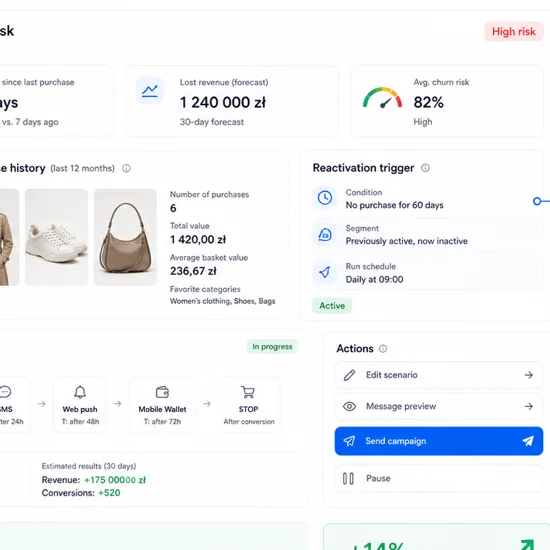This screenshot has width=550, height=550.
Task: Open Edit scenario arrow row
Action: (x=438, y=375)
